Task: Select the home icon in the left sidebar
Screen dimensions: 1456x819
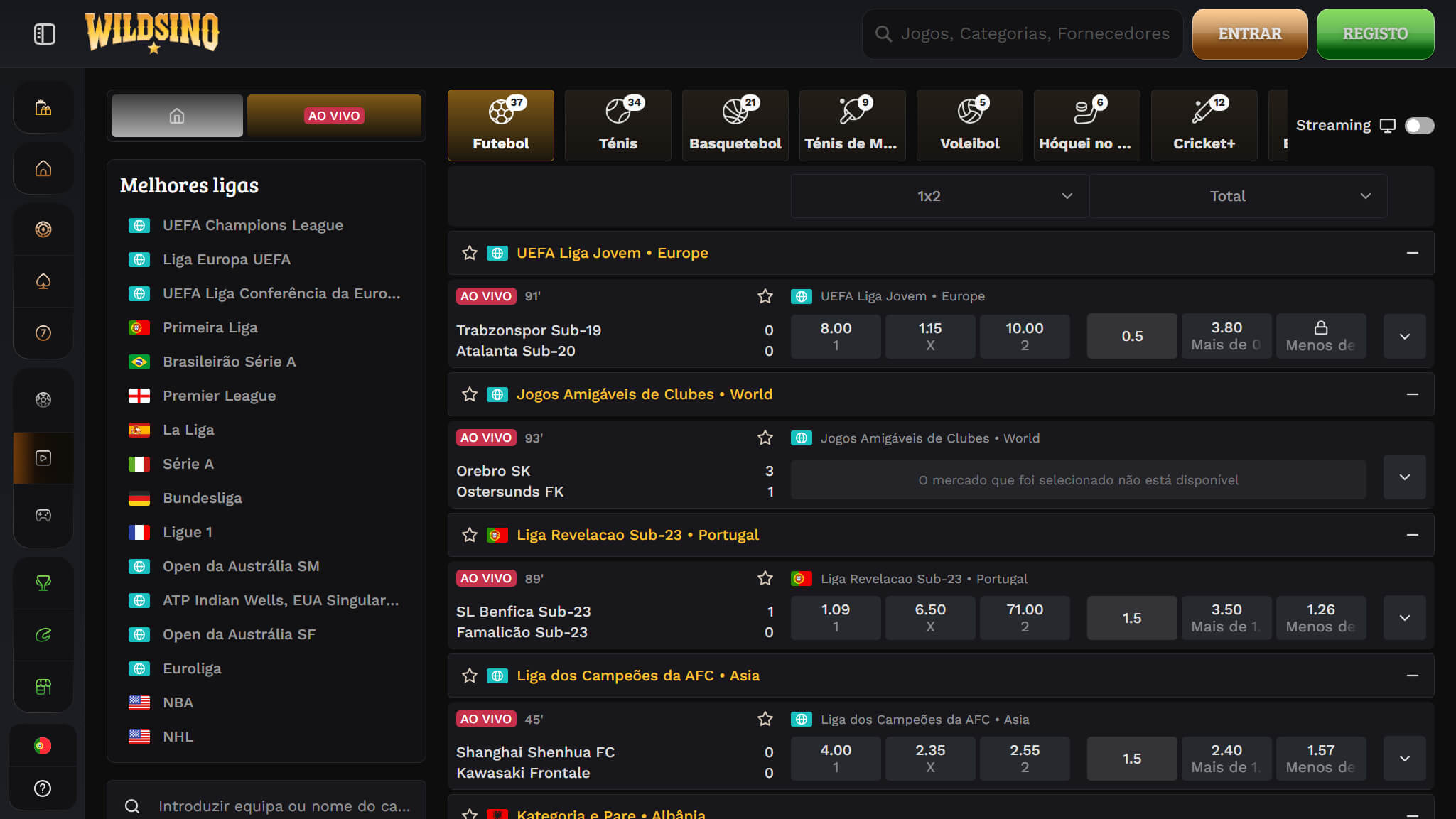Action: [x=43, y=168]
